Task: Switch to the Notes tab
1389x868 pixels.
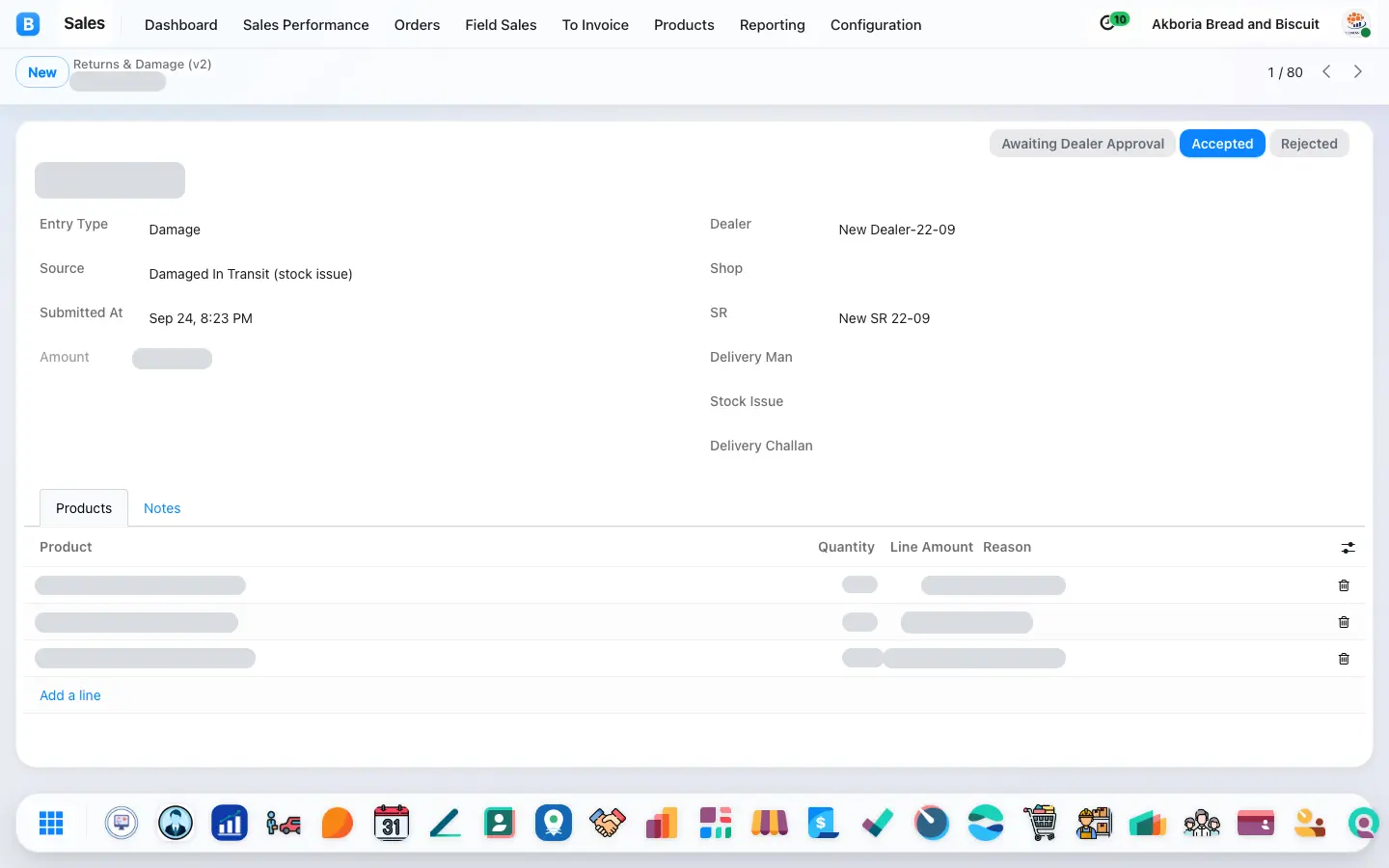Action: [162, 508]
